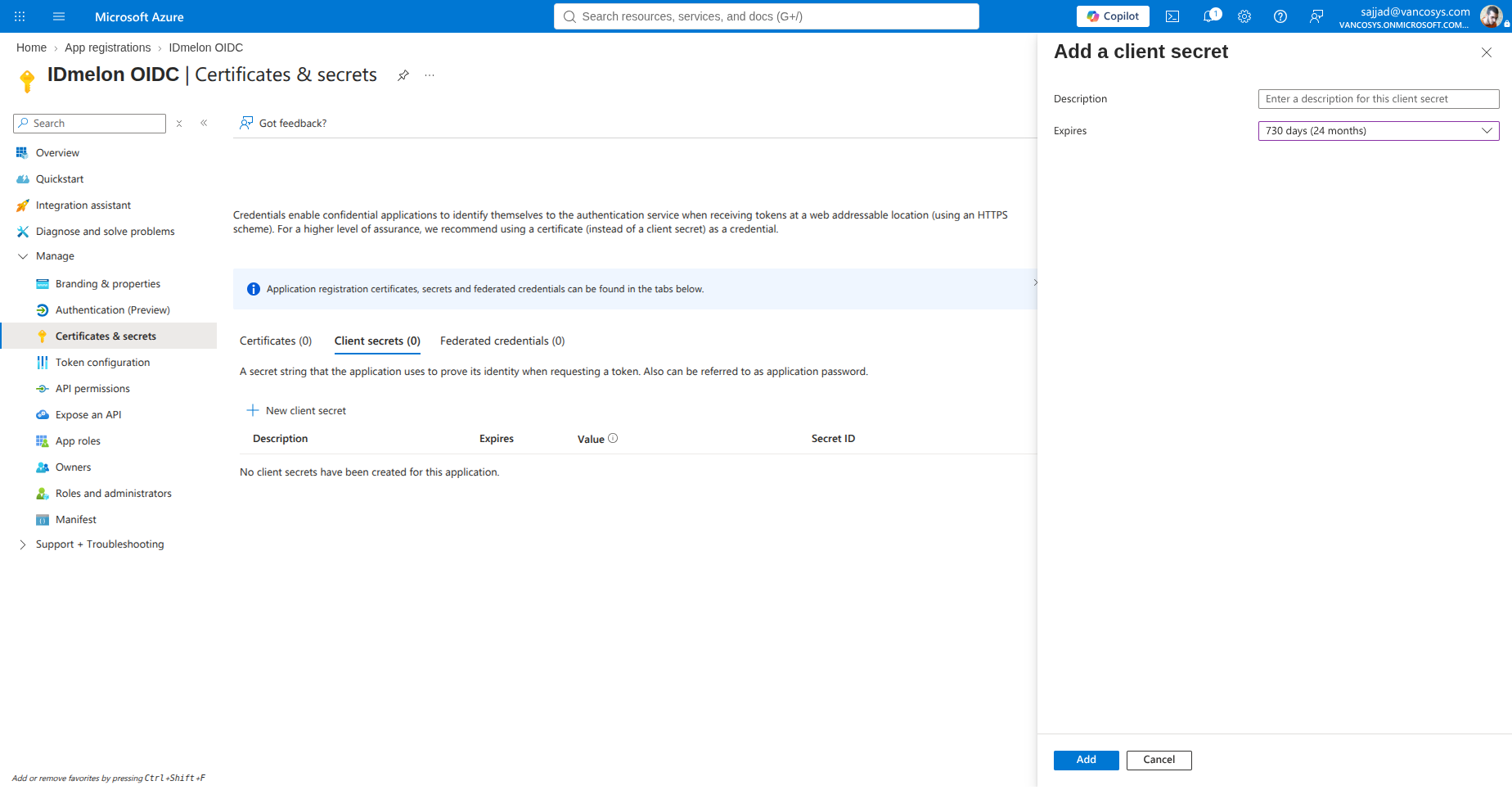Open Certificates & secrets menu item
The image size is (1512, 790).
[x=110, y=336]
